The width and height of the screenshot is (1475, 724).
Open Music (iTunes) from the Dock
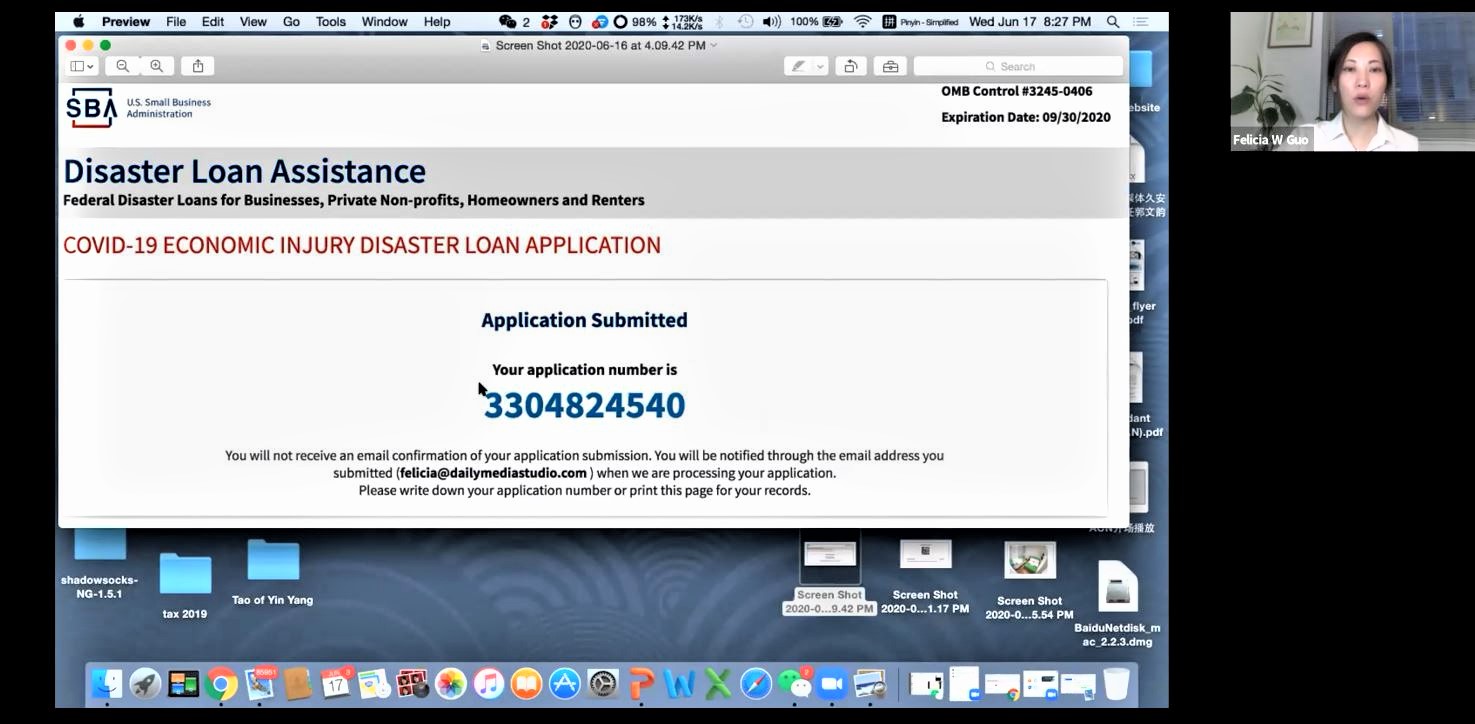(x=489, y=684)
